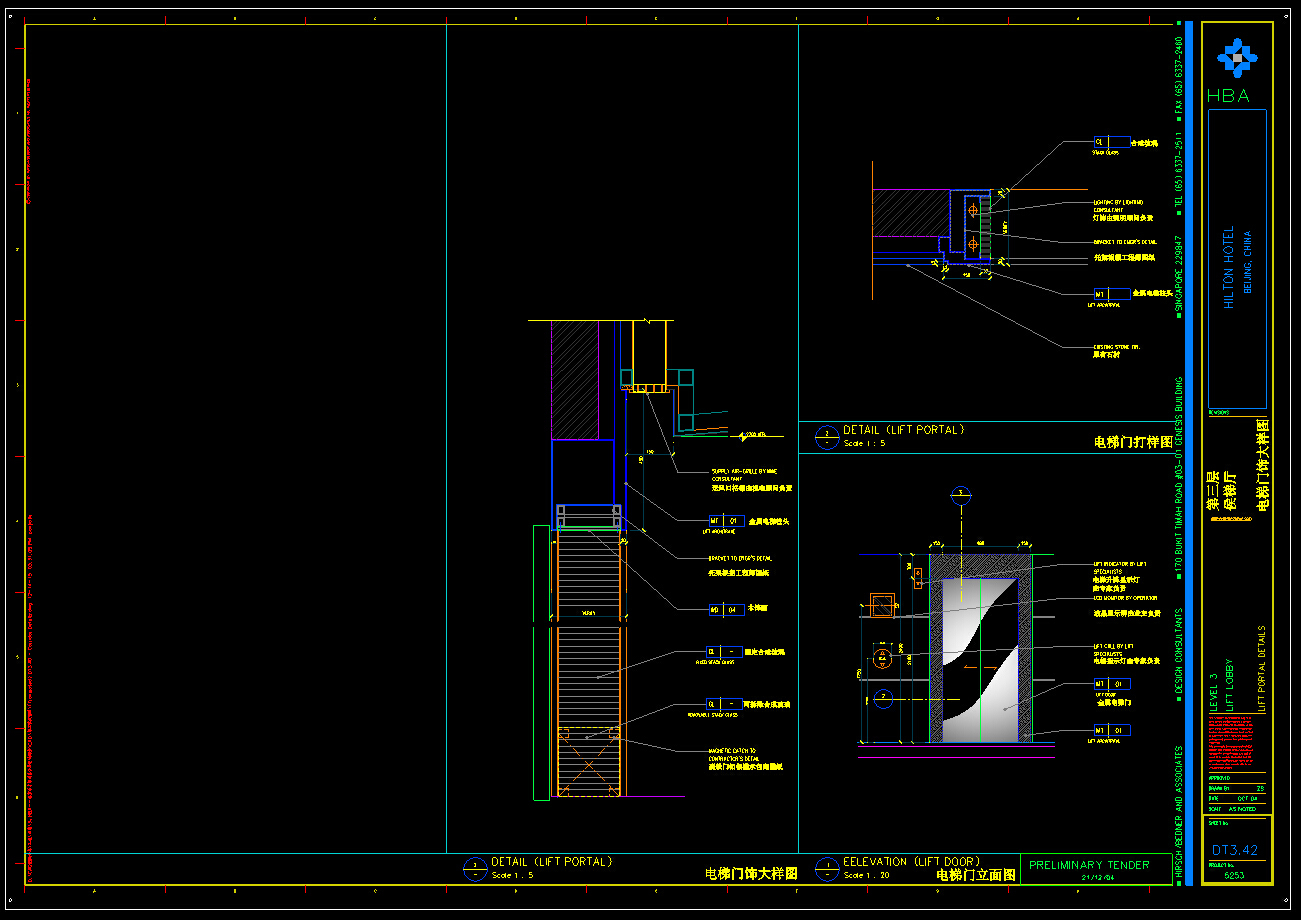Screen dimensions: 1301x920
Task: Click the "FAX (65) 6337-2480" text
Action: point(1179,75)
